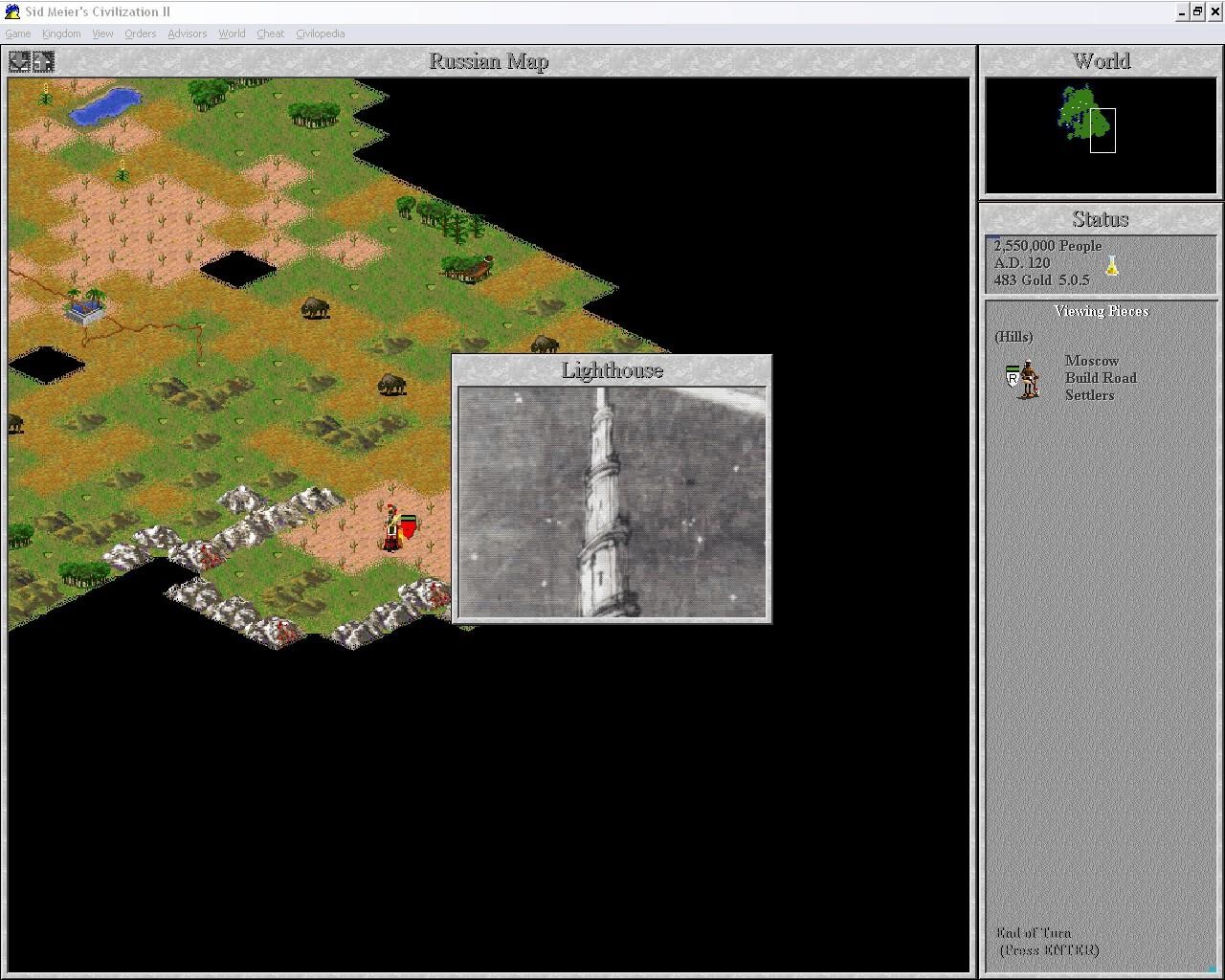Open the Advisors menu
Viewport: 1225px width, 980px height.
pos(187,33)
